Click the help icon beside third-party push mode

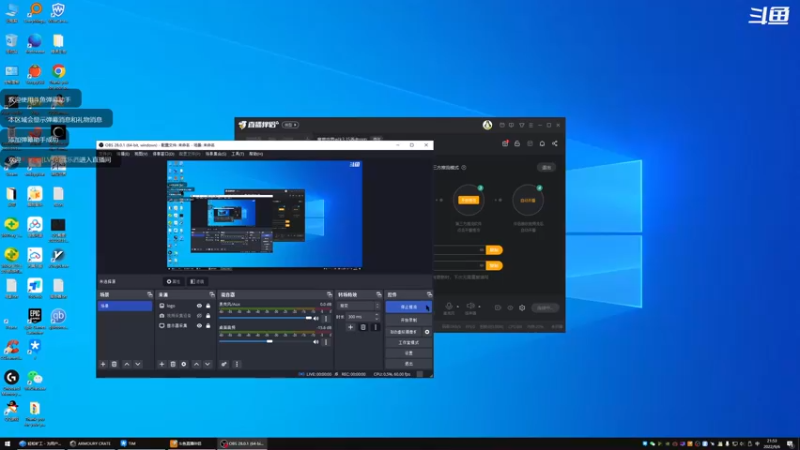[x=464, y=167]
